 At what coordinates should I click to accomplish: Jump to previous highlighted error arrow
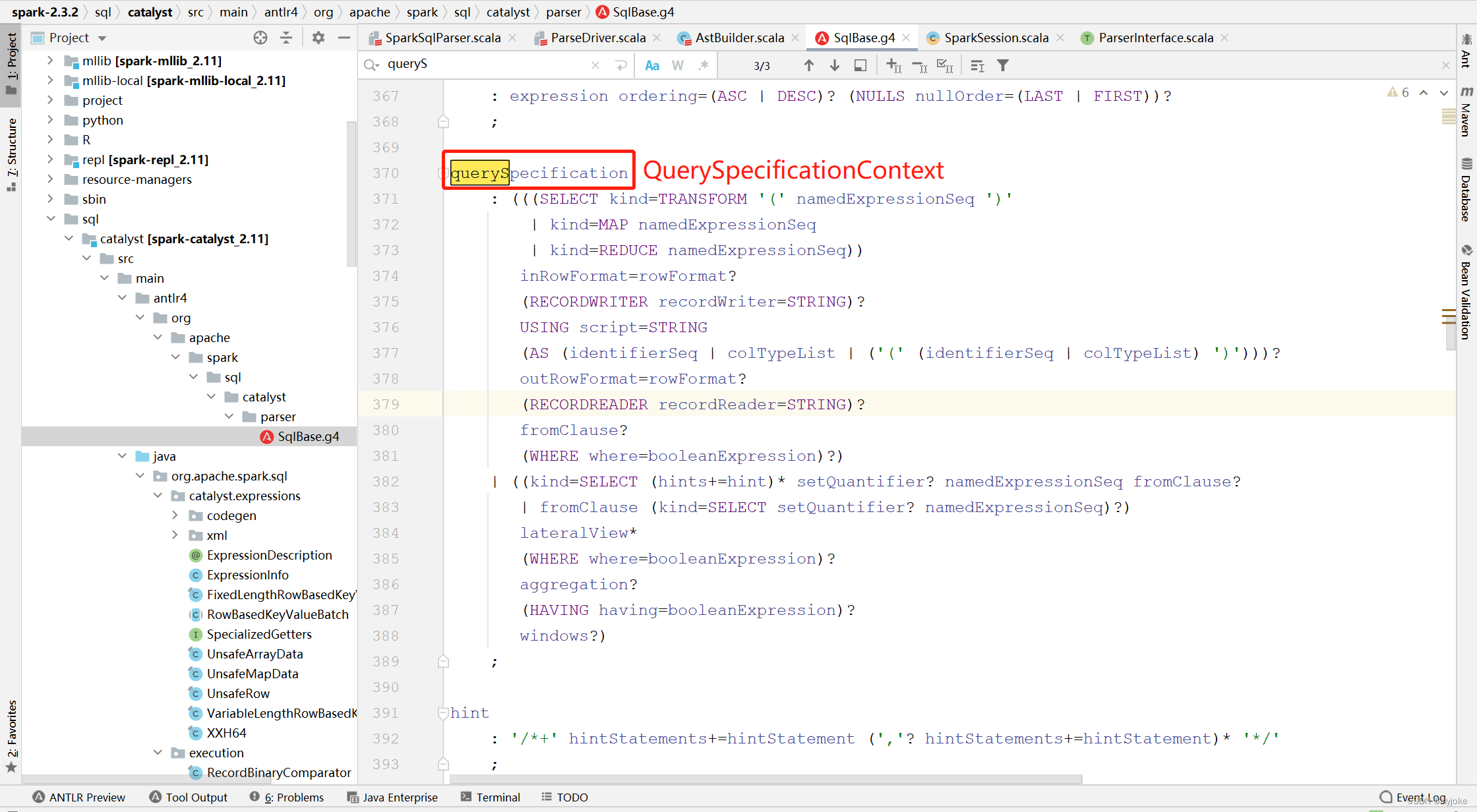(x=1424, y=93)
